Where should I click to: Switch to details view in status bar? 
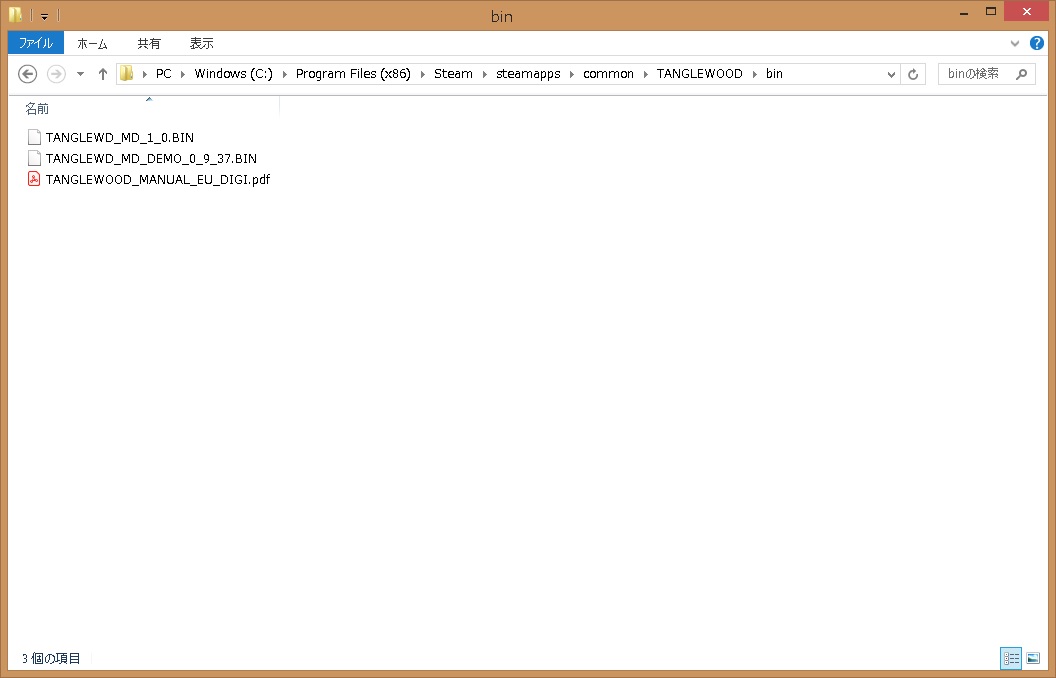(1011, 658)
